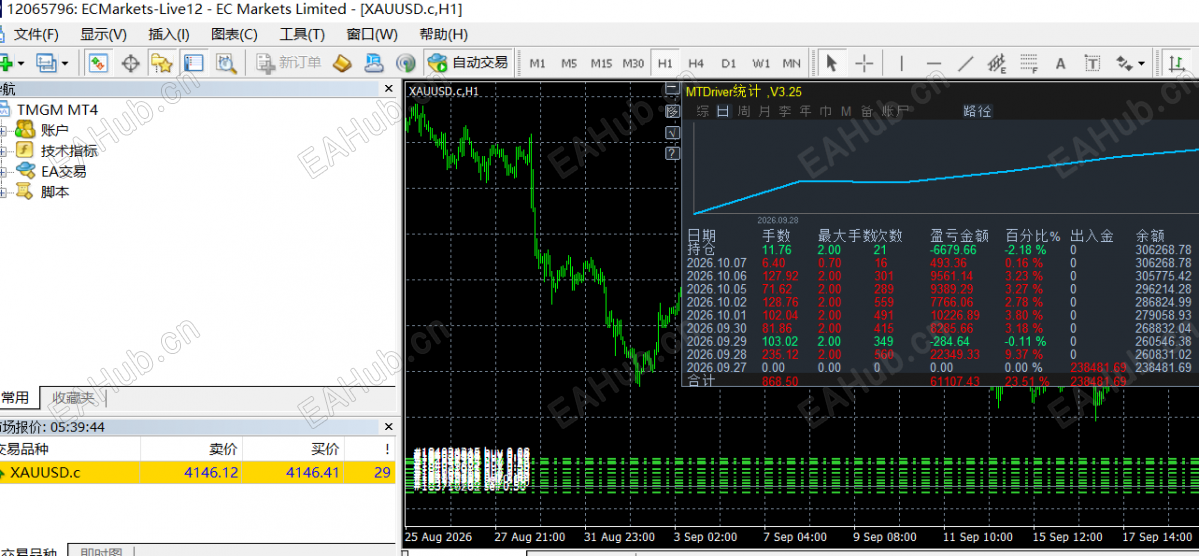This screenshot has width=1199, height=556.
Task: Select the crosshair tool
Action: tap(864, 63)
